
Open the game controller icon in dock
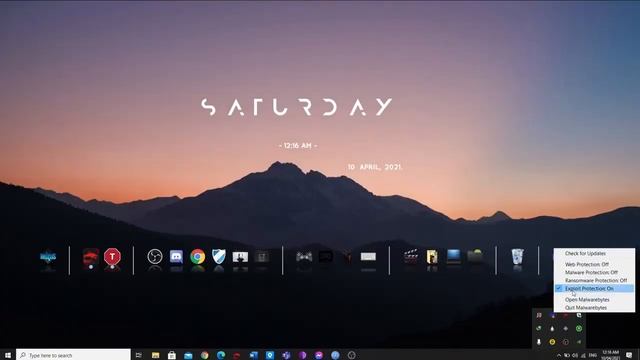point(304,257)
